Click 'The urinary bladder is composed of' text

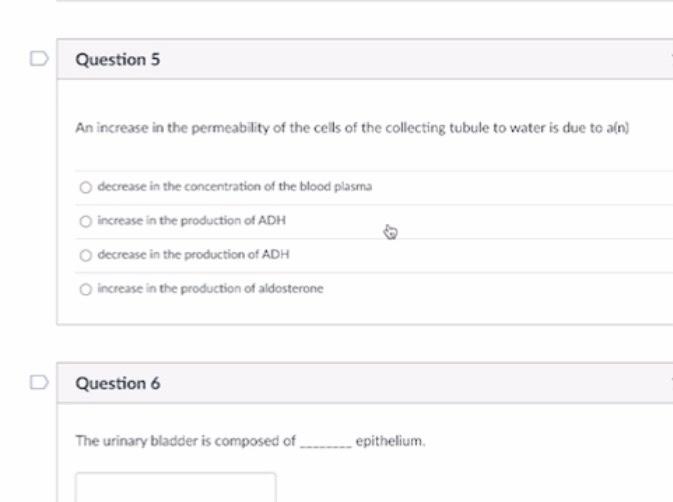(x=186, y=440)
